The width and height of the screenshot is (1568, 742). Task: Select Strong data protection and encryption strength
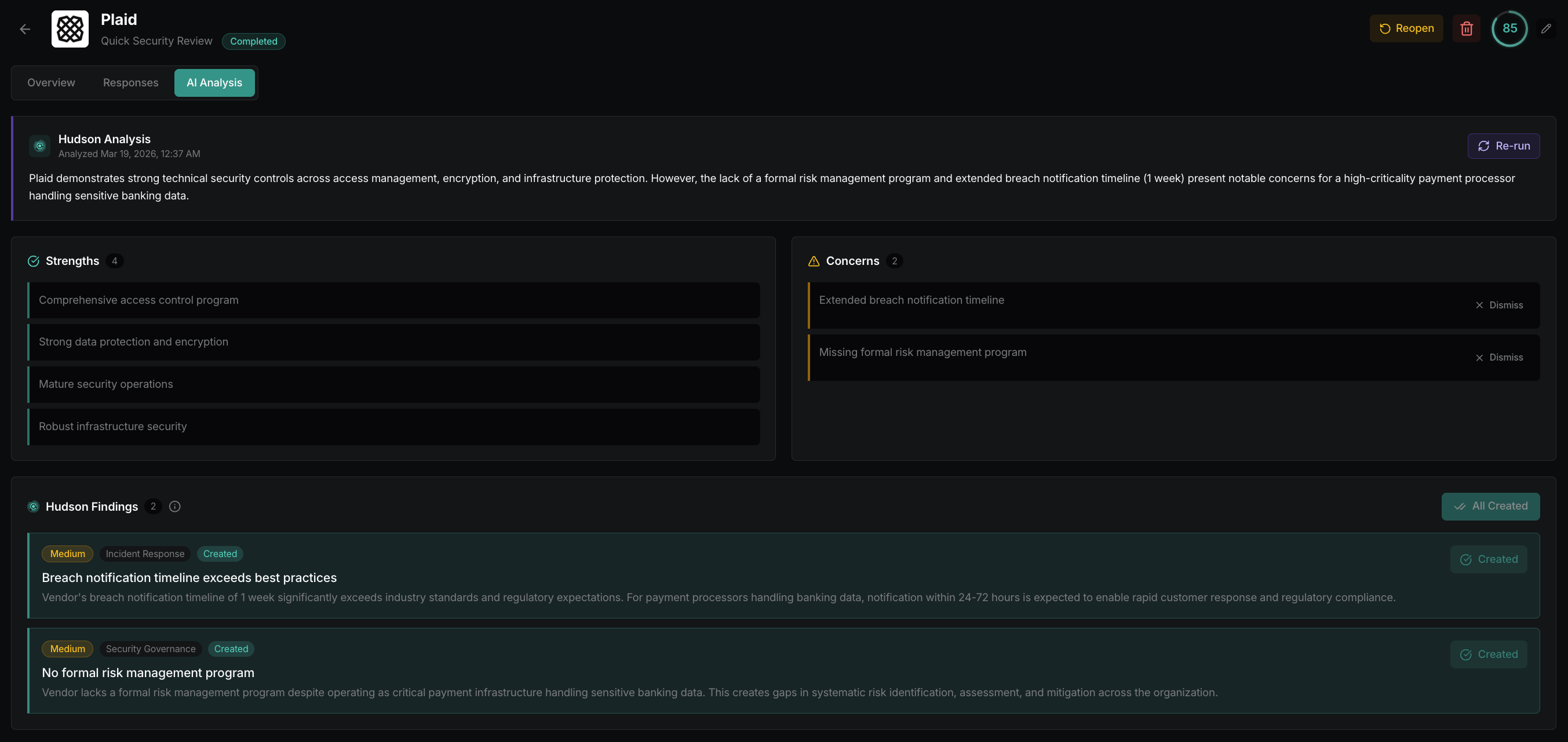coord(394,342)
